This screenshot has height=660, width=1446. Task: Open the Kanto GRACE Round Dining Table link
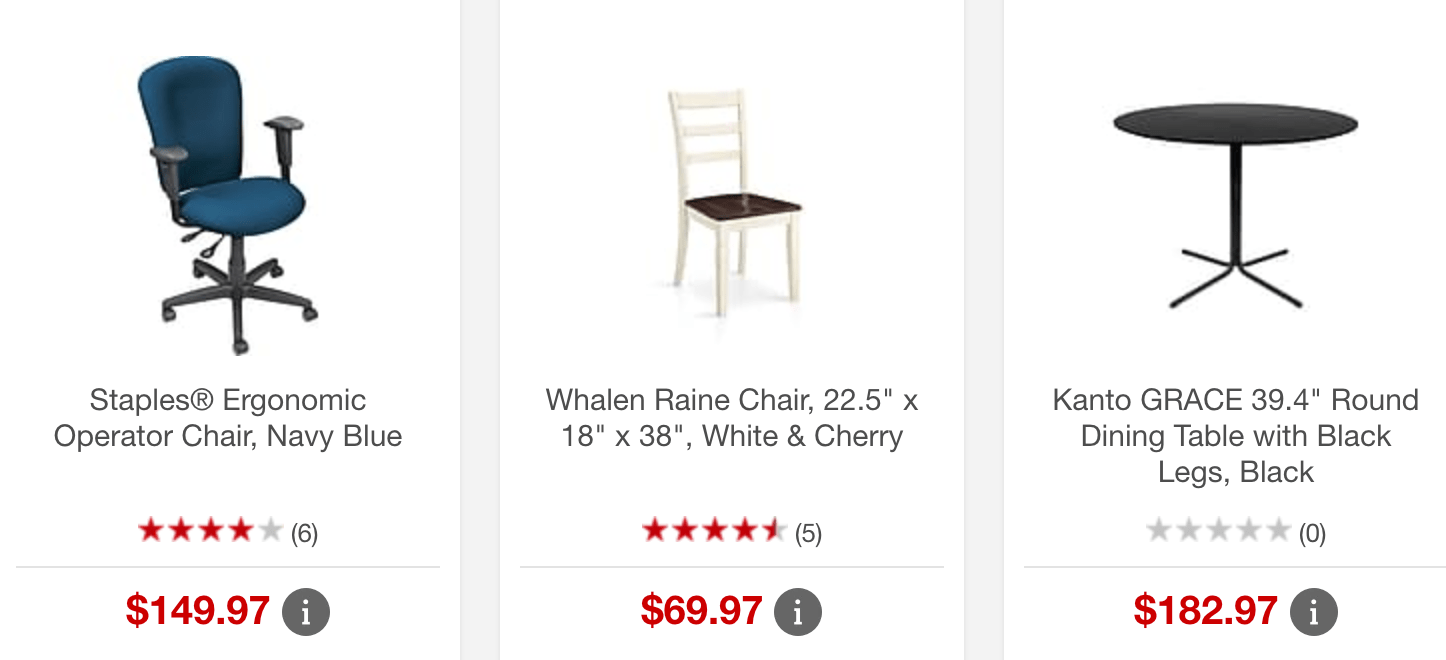pyautogui.click(x=1236, y=436)
